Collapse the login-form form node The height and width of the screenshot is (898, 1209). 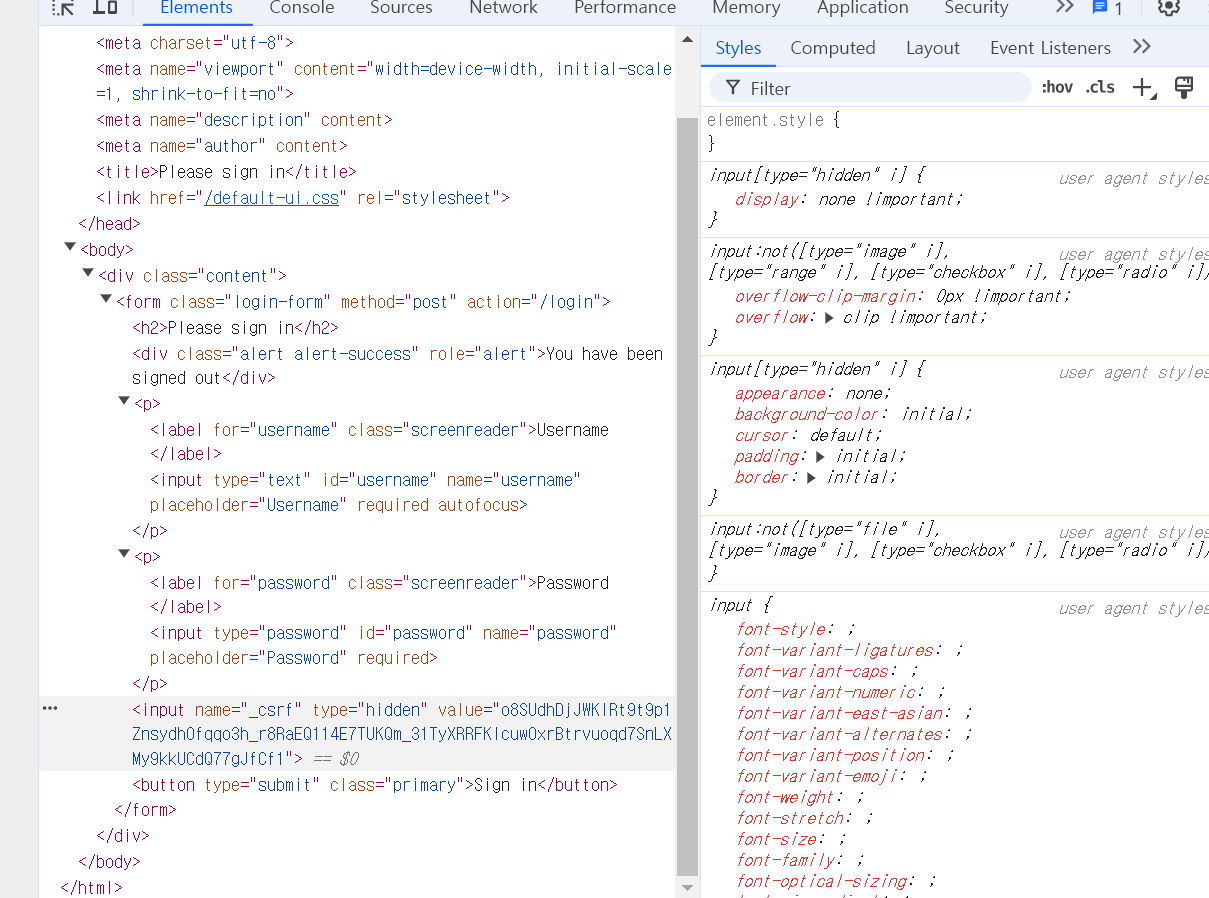click(x=106, y=299)
